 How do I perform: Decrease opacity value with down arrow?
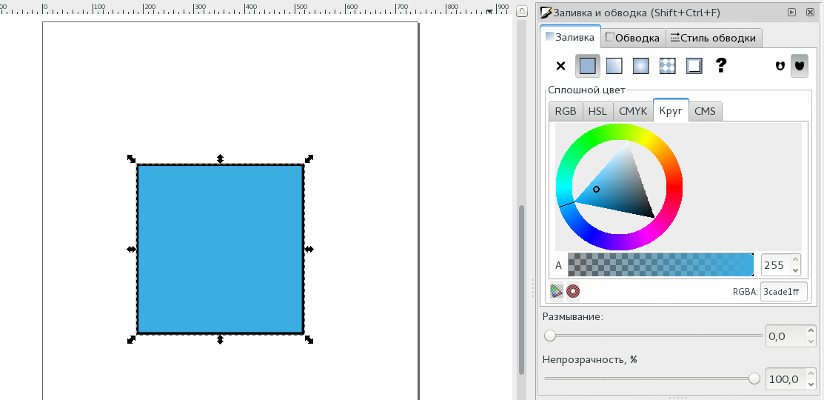point(812,384)
